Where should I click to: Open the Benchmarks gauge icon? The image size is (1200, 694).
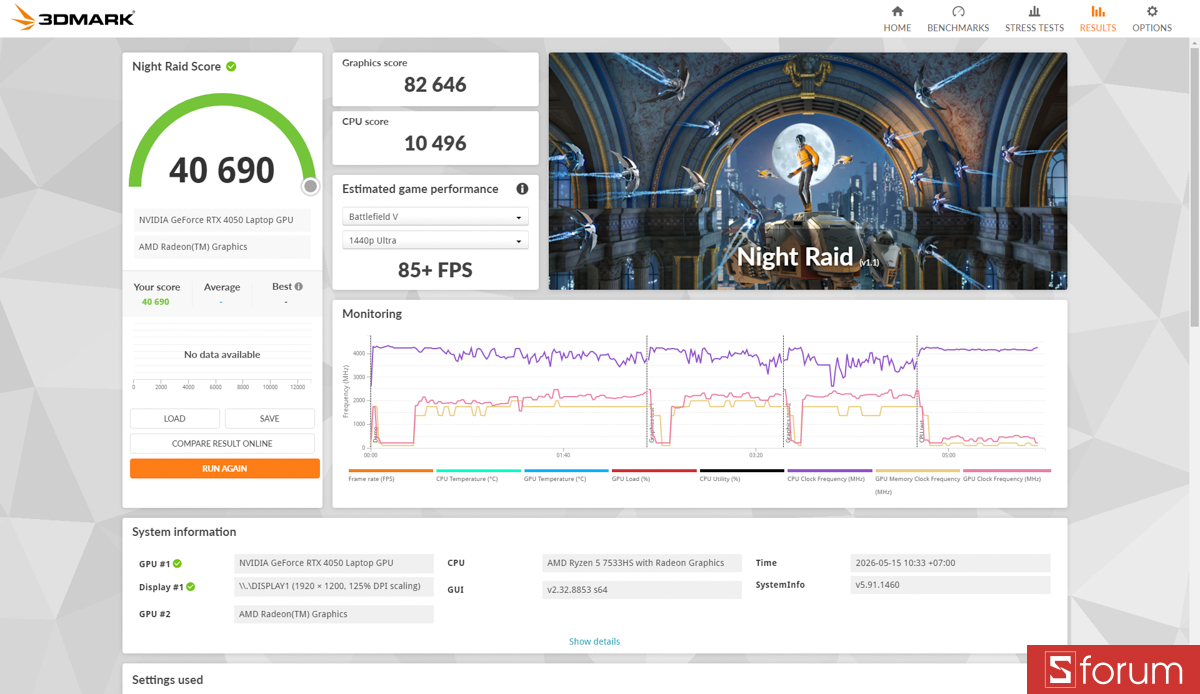tap(958, 11)
